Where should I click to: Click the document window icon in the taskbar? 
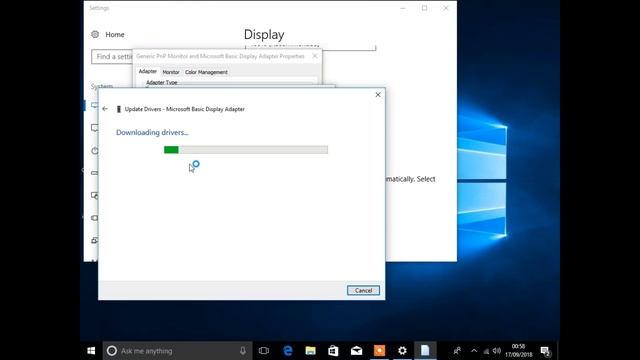[425, 351]
